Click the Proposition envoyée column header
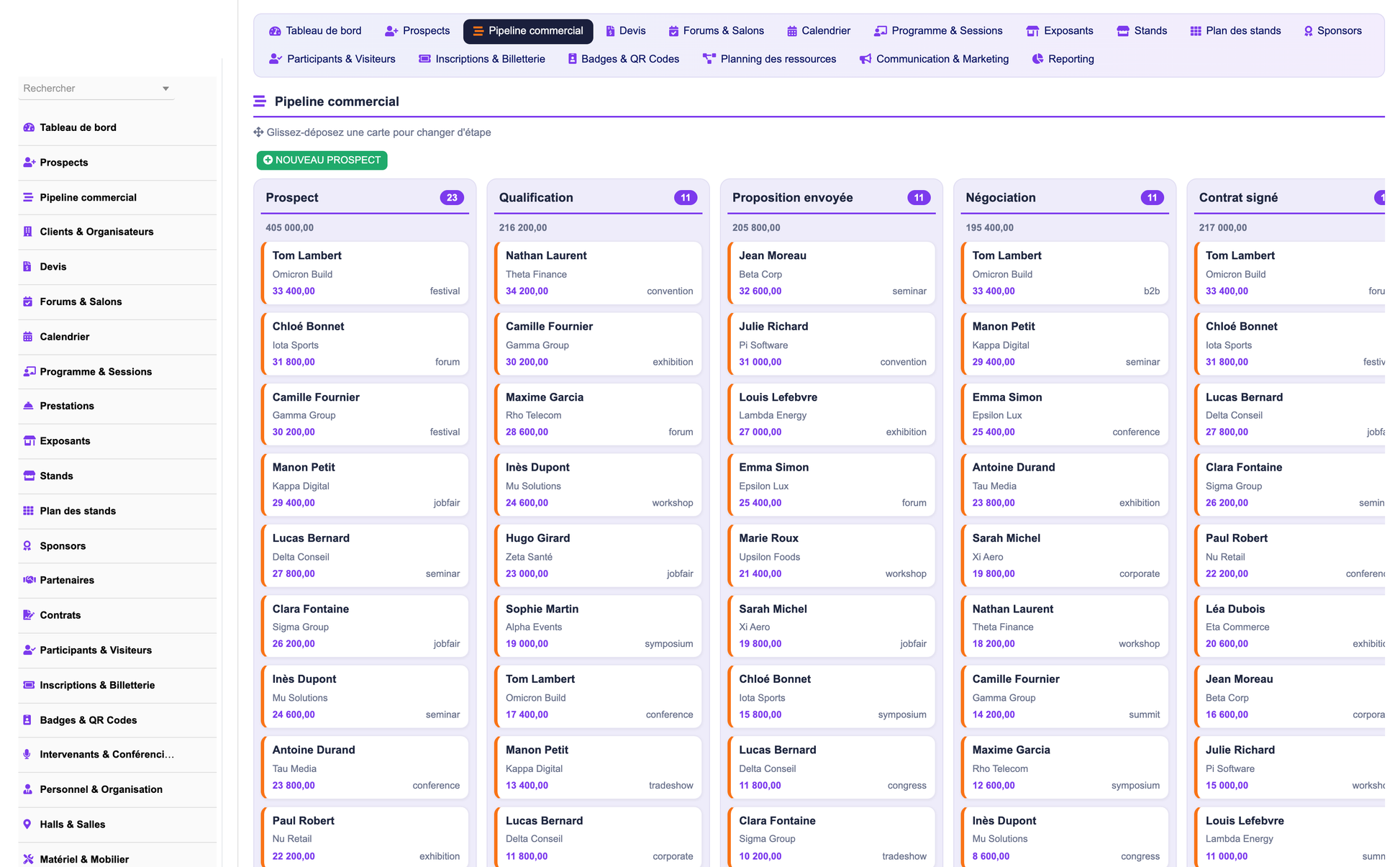The image size is (1400, 867). [831, 198]
